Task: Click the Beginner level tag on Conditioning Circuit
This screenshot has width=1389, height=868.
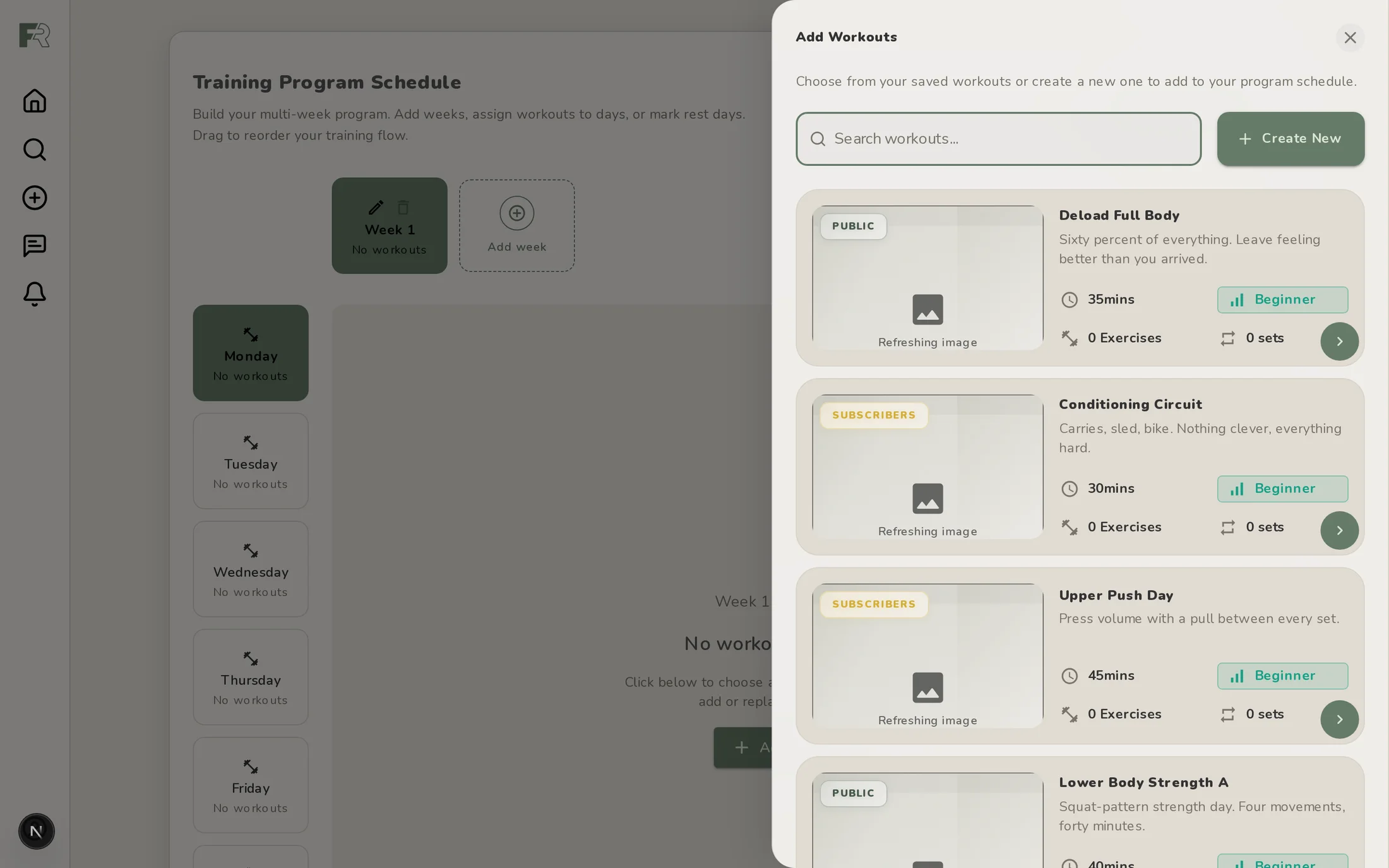Action: [1282, 489]
